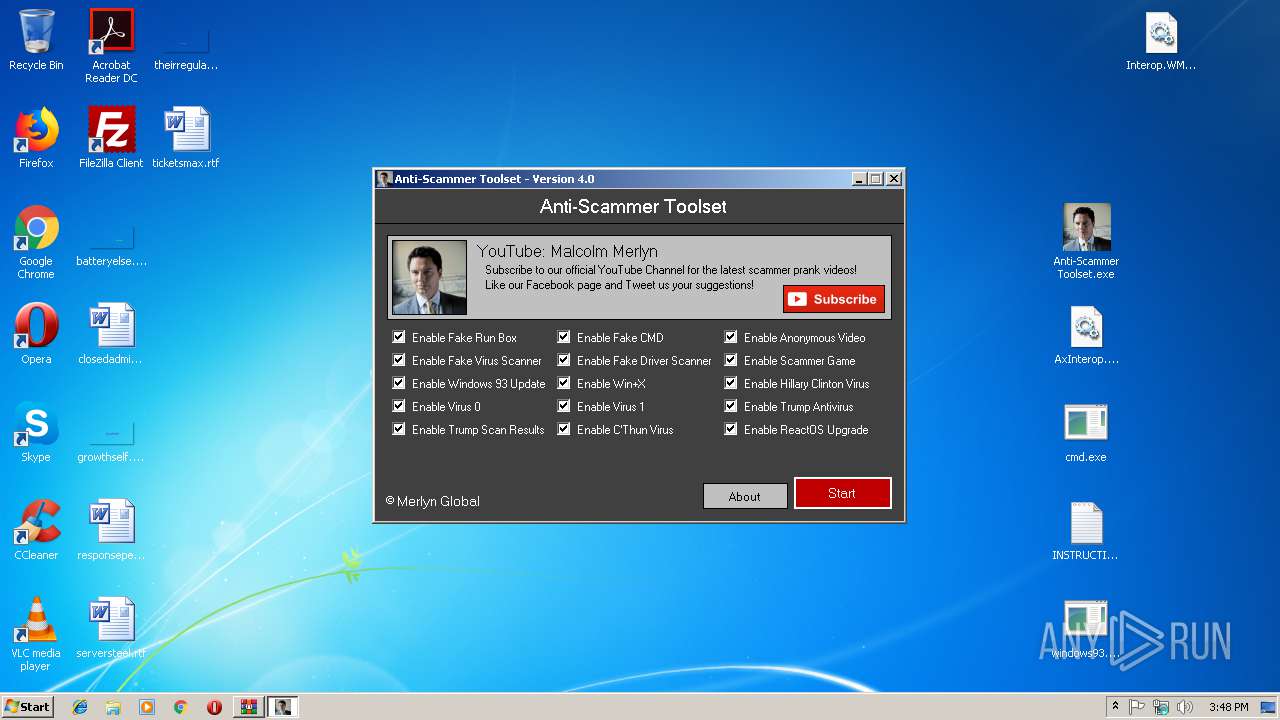The width and height of the screenshot is (1280, 720).
Task: Open the VLC media player shortcut
Action: coord(36,634)
